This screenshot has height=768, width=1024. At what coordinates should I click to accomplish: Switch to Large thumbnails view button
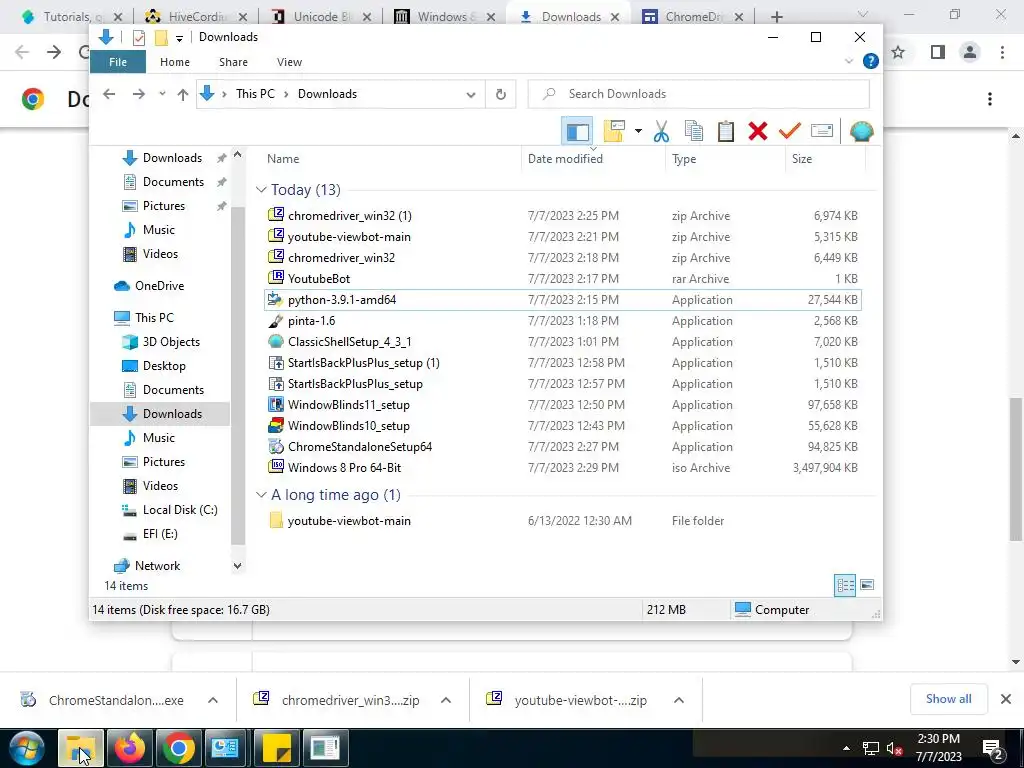(x=867, y=585)
